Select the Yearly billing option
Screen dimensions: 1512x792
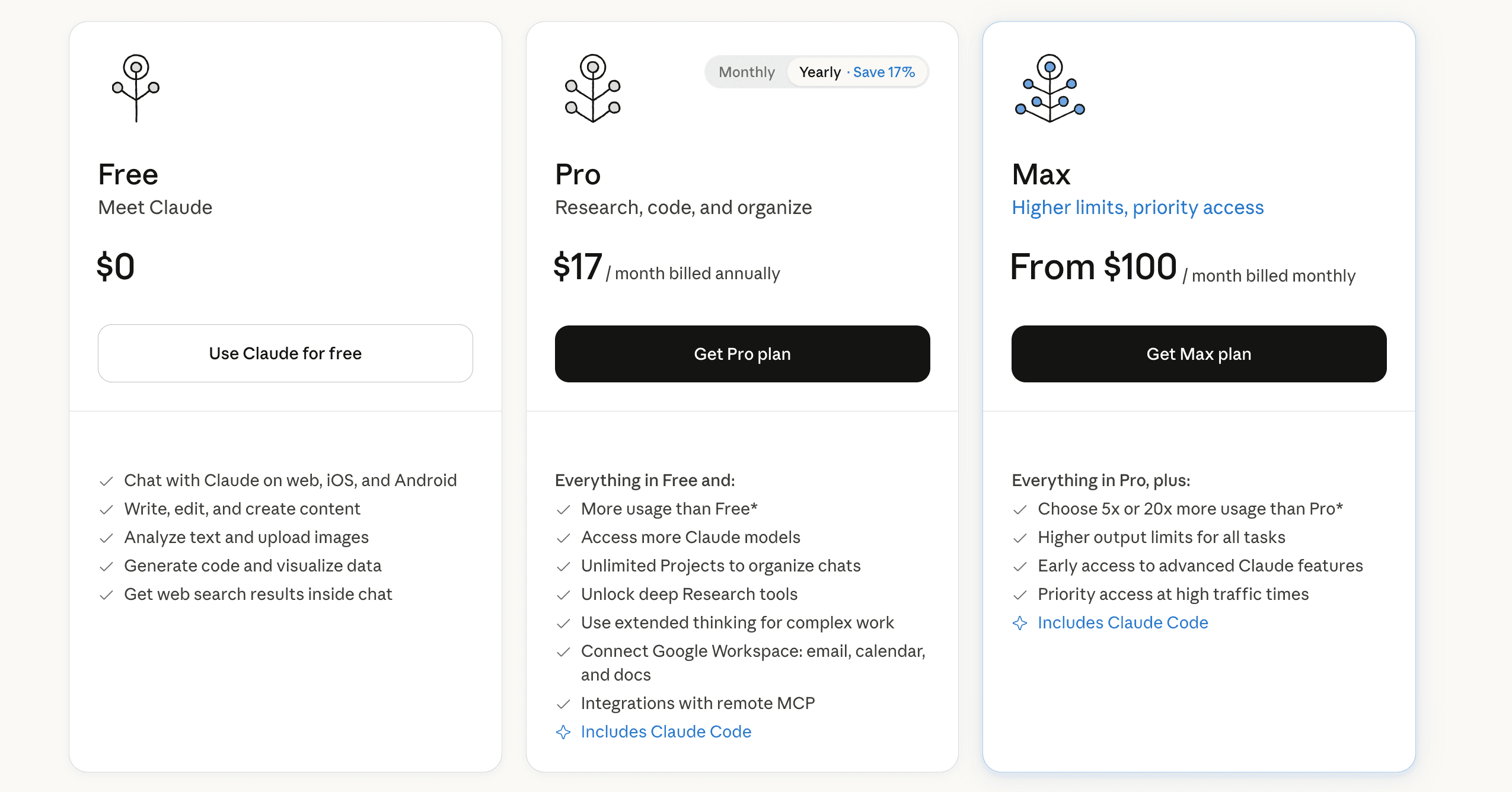pyautogui.click(x=821, y=72)
